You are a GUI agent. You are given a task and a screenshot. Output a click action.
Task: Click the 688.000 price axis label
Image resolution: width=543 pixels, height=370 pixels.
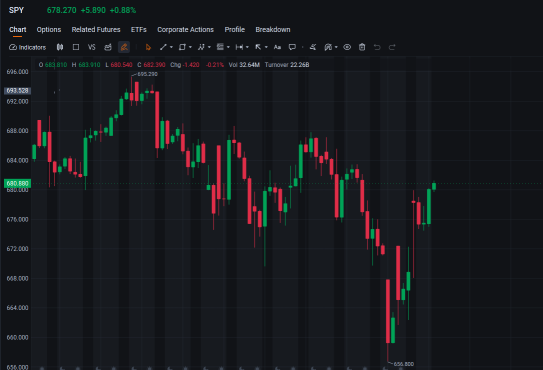click(x=17, y=131)
